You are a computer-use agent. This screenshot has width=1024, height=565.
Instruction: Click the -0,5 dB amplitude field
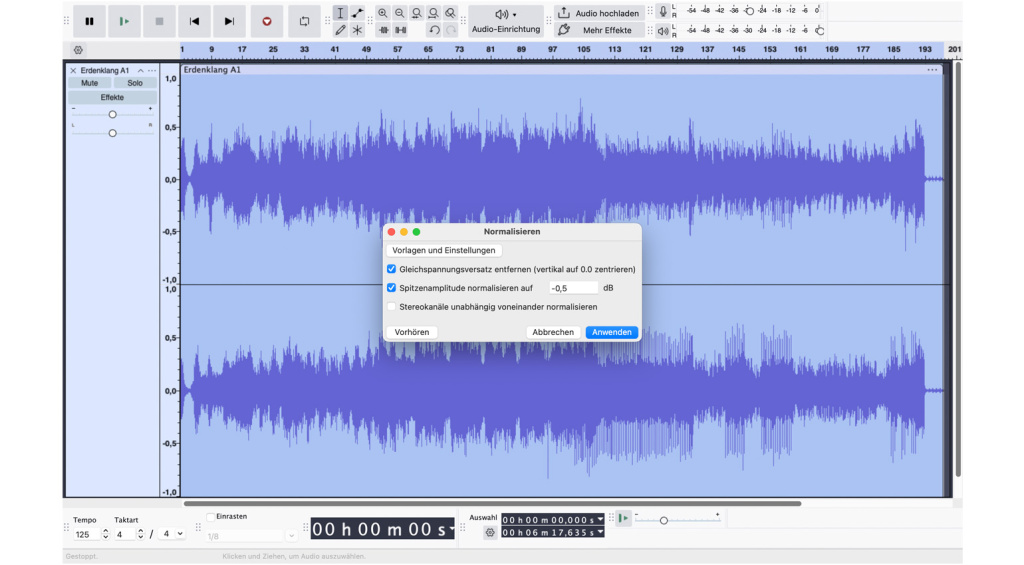tap(573, 288)
